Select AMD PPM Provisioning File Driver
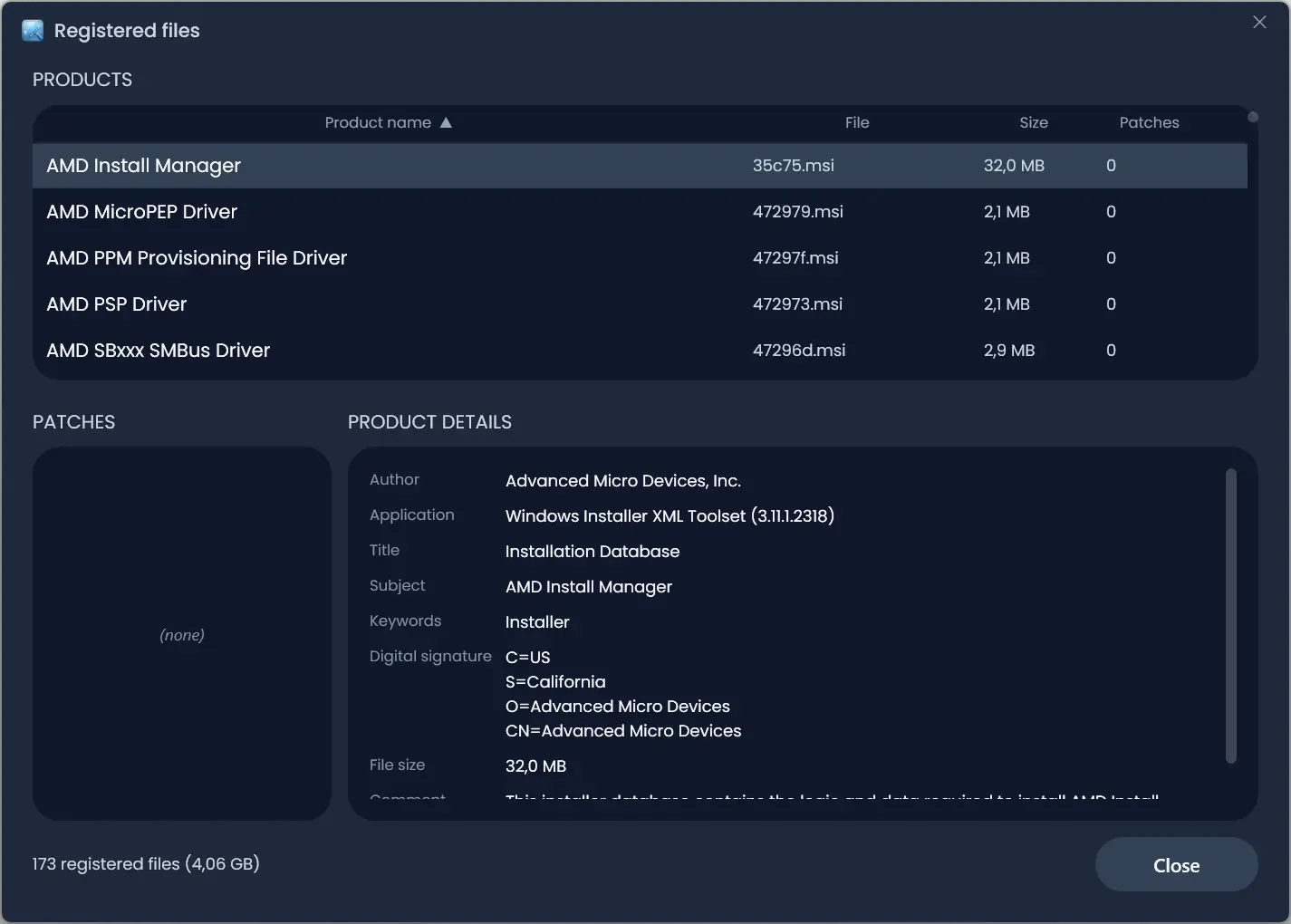 640,258
